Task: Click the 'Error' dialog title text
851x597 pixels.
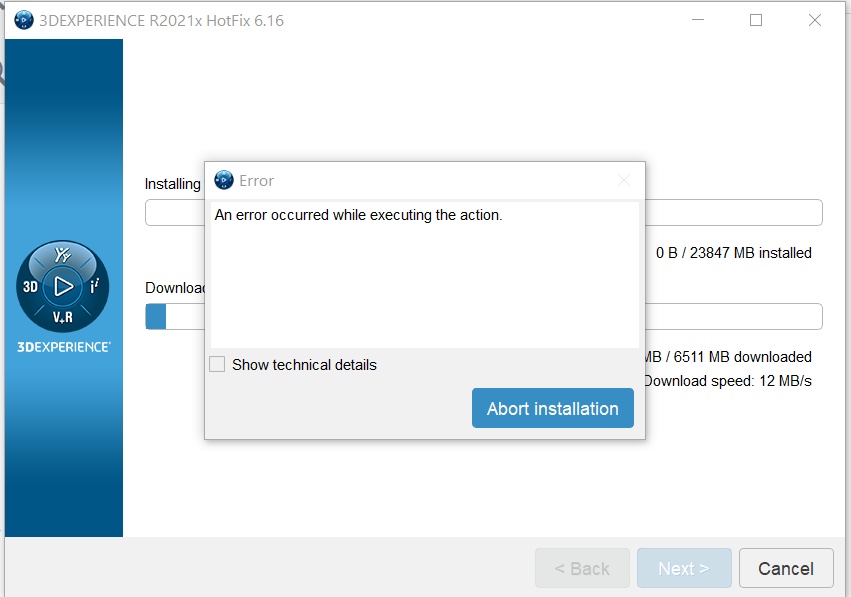Action: tap(257, 181)
